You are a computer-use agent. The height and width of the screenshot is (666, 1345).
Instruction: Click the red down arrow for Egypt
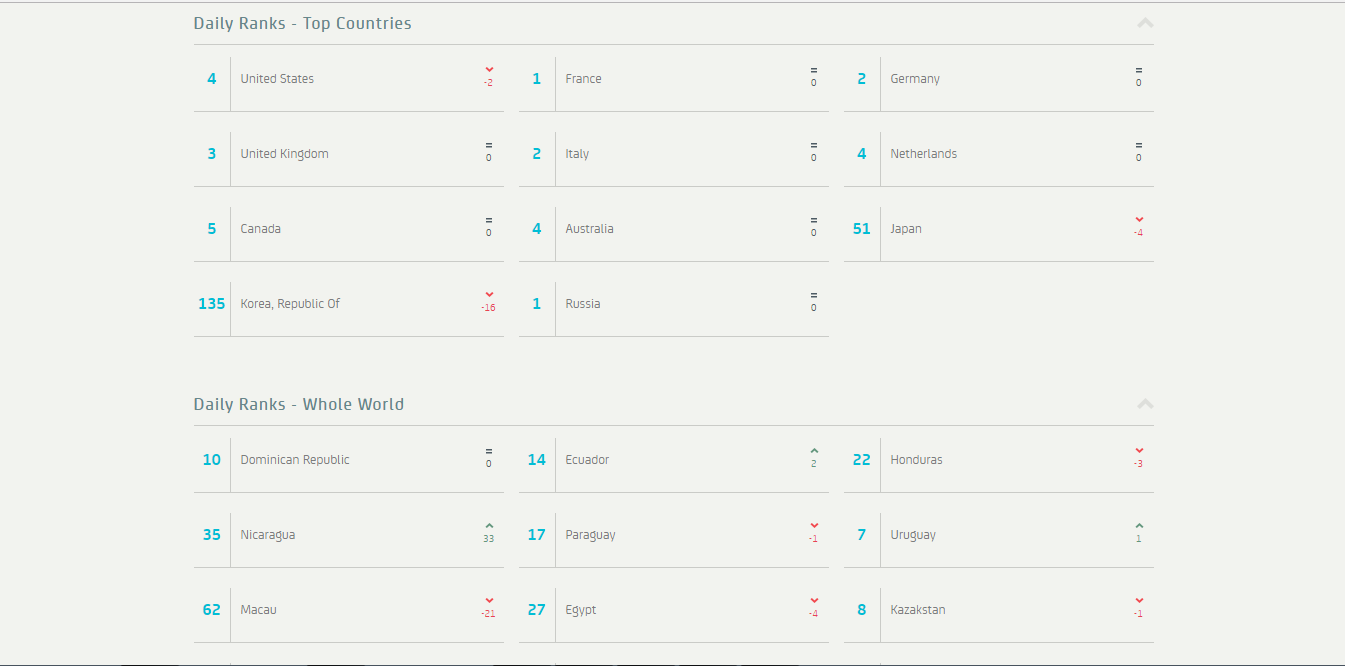814,601
